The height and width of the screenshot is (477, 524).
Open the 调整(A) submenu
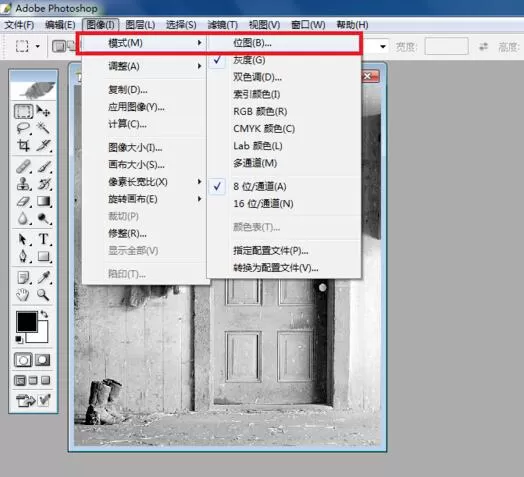[144, 66]
